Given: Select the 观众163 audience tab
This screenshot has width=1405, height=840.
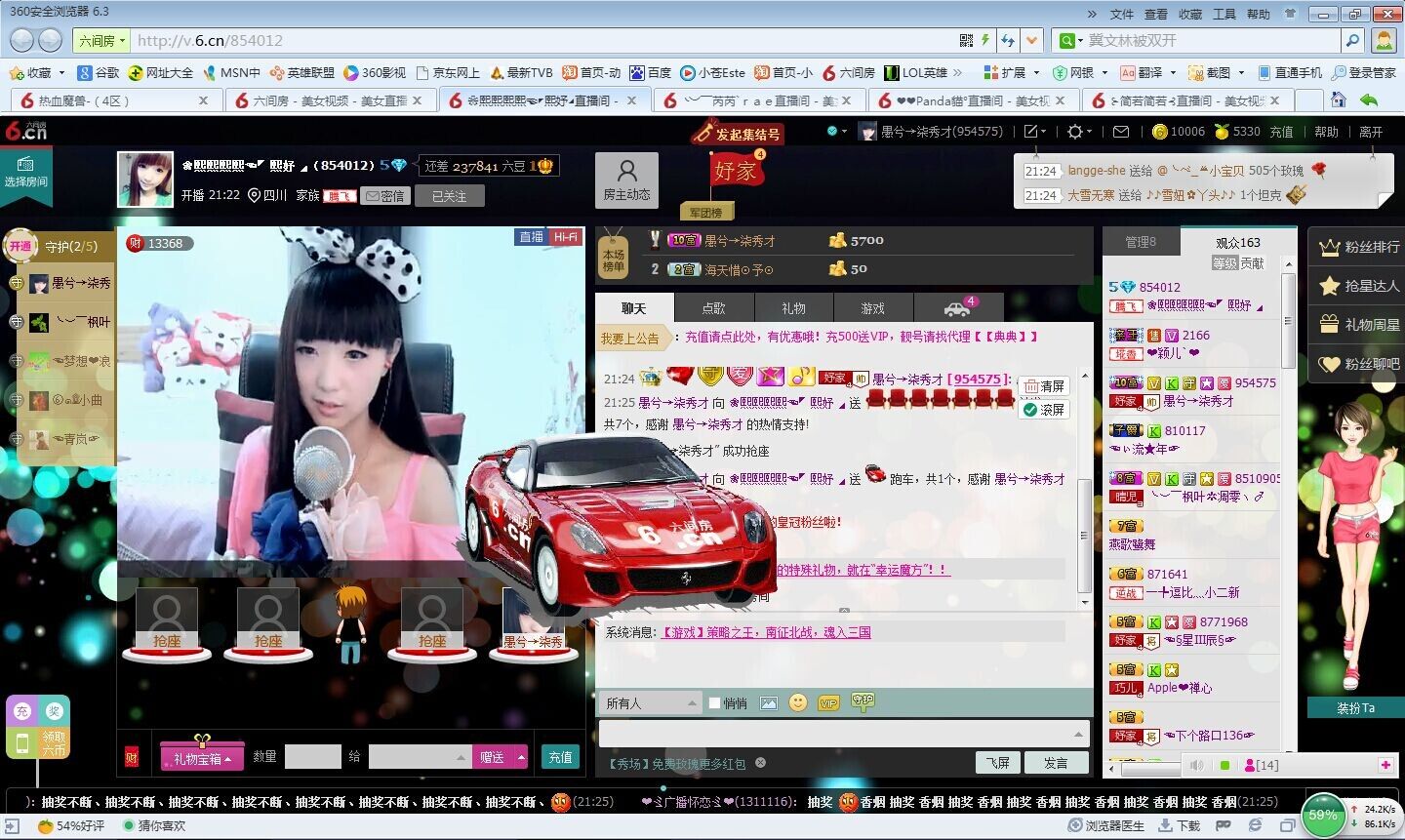Looking at the screenshot, I should (1238, 242).
